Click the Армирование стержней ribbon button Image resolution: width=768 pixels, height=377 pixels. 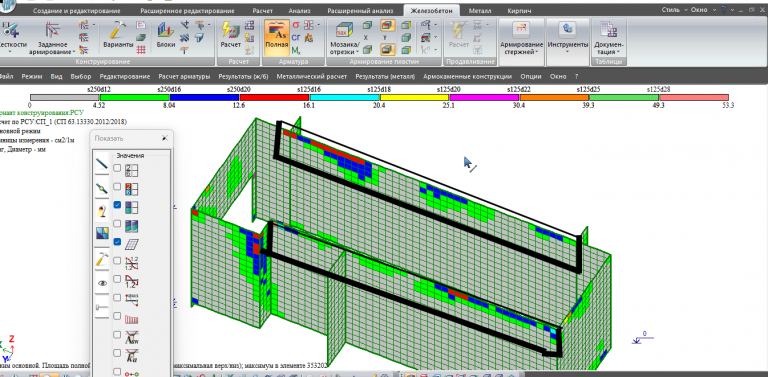pos(521,41)
